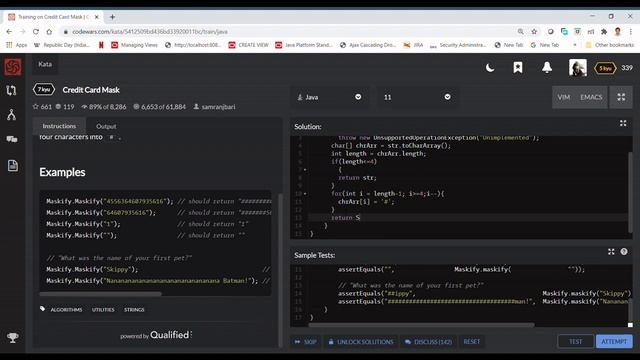640x360 pixels.
Task: Open the Codewars logo home icon
Action: [13, 67]
